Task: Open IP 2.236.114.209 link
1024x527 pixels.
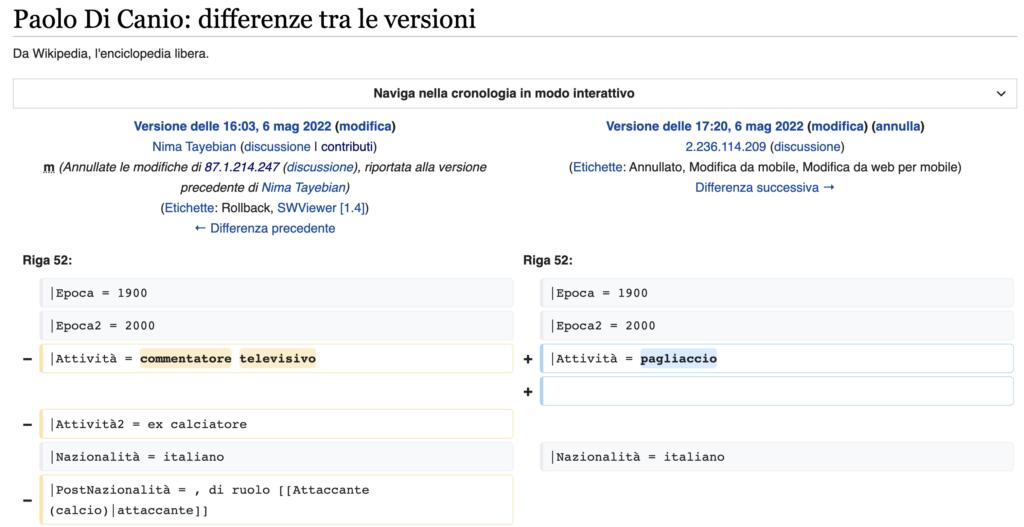Action: (726, 147)
